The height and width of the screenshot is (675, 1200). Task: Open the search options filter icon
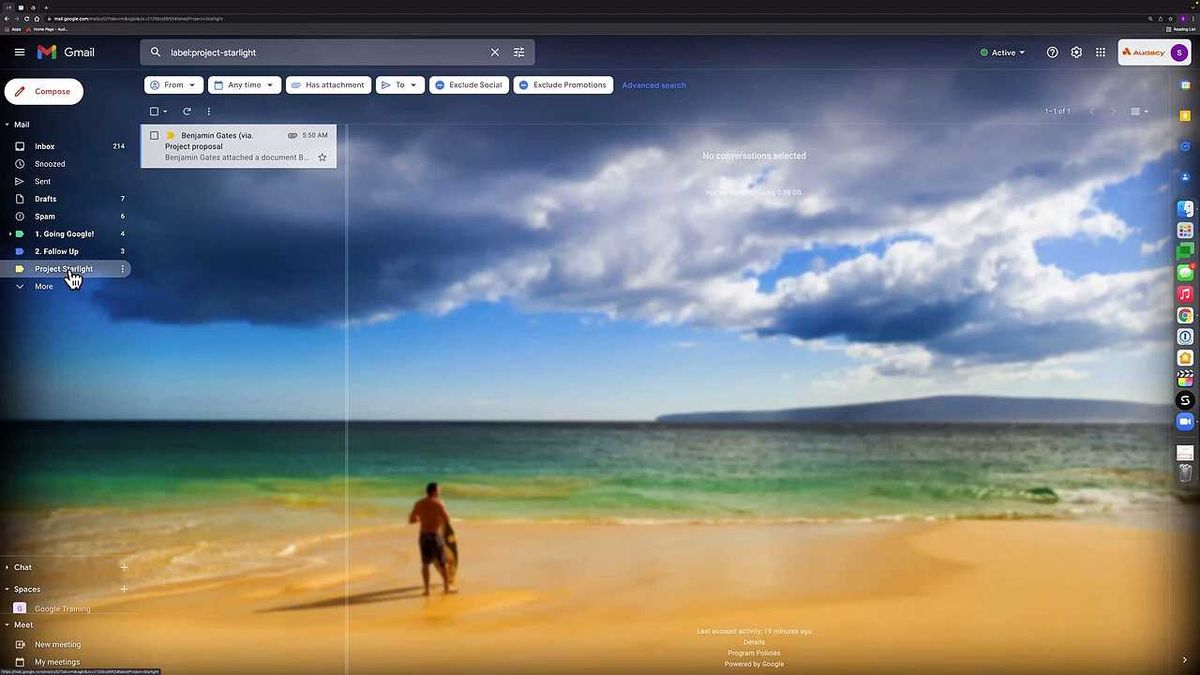coord(519,52)
